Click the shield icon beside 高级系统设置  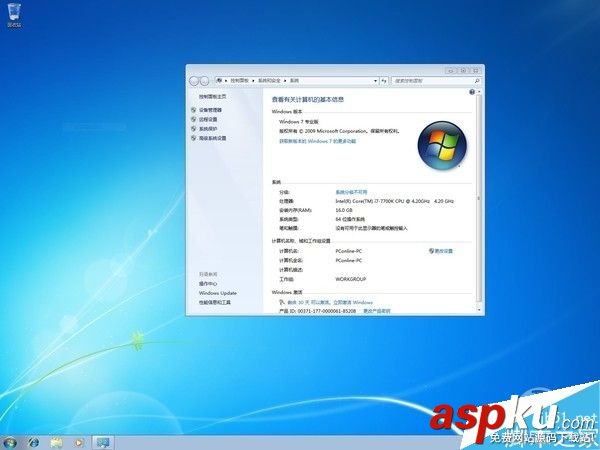coord(194,138)
